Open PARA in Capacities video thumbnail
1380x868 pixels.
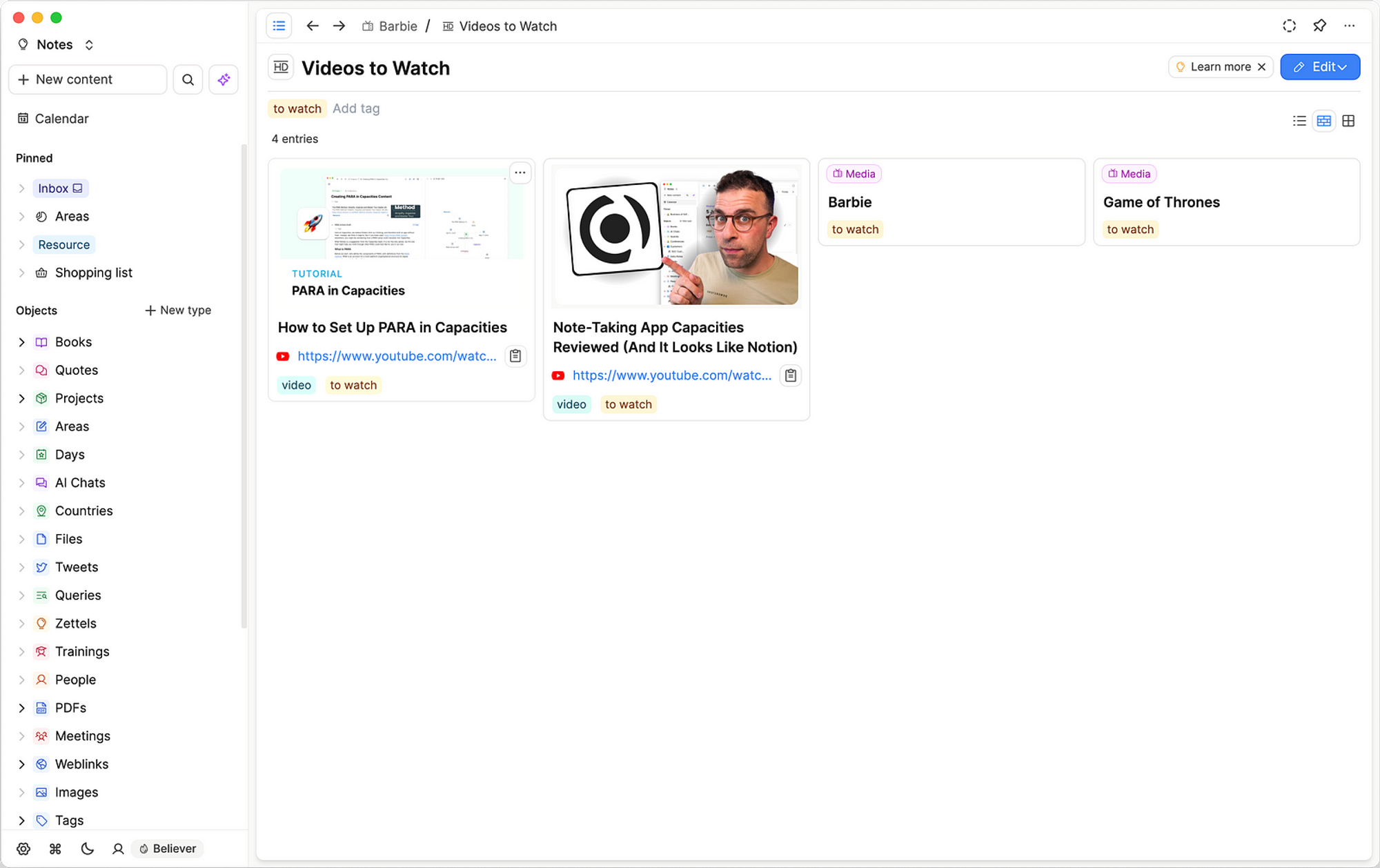pos(401,236)
